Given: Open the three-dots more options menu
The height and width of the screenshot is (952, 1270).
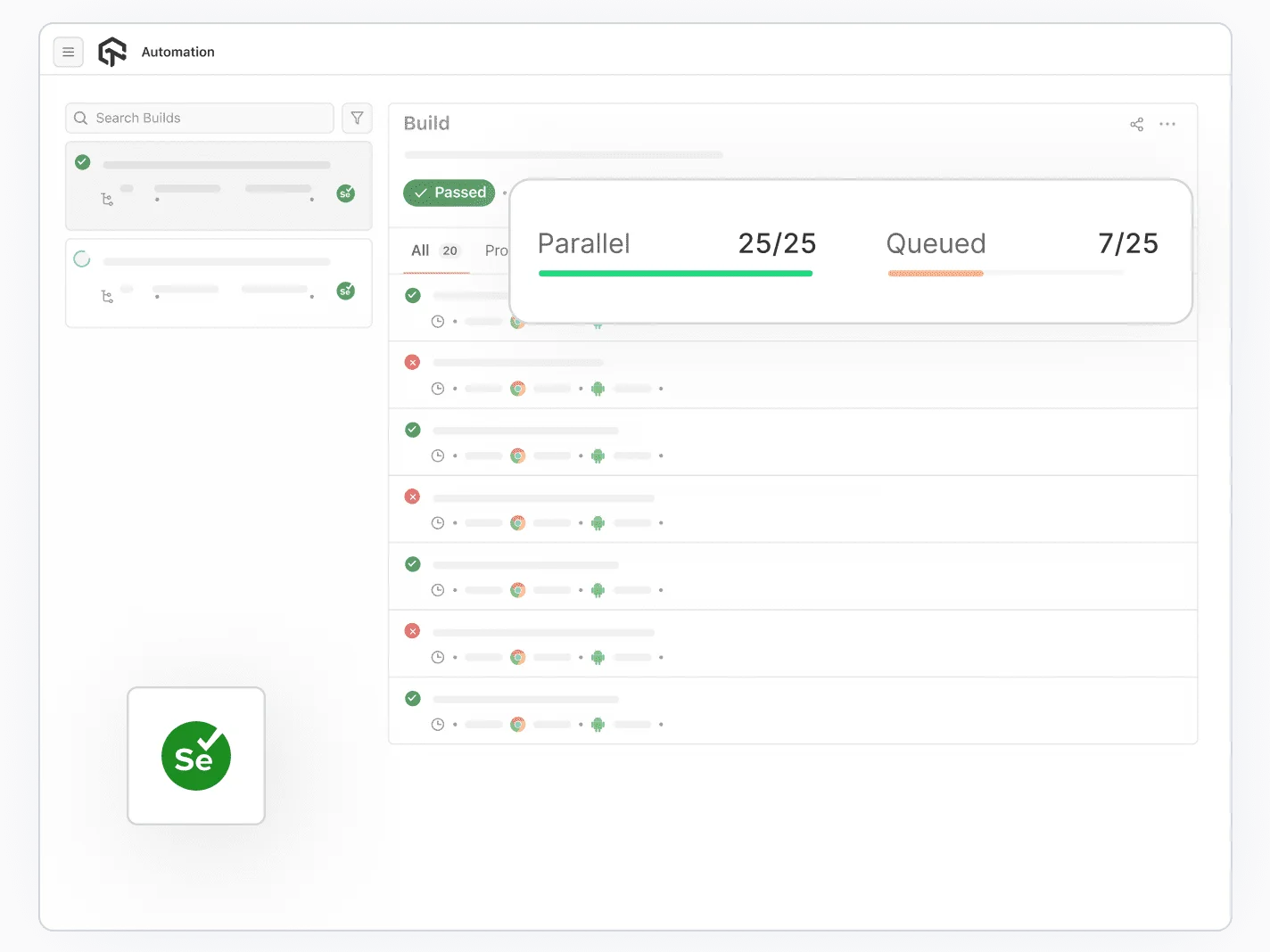Looking at the screenshot, I should click(1167, 124).
